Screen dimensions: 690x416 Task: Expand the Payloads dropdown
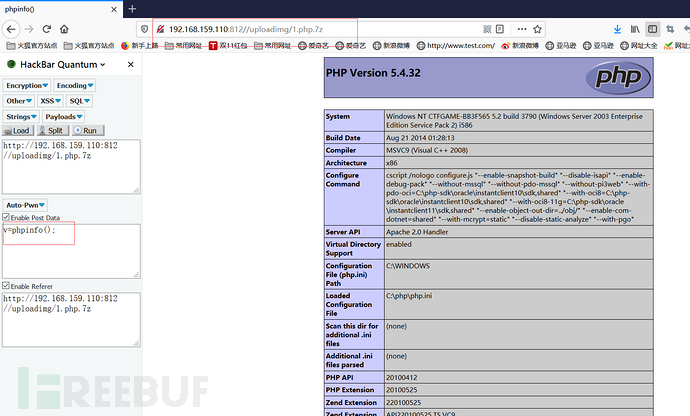click(63, 117)
